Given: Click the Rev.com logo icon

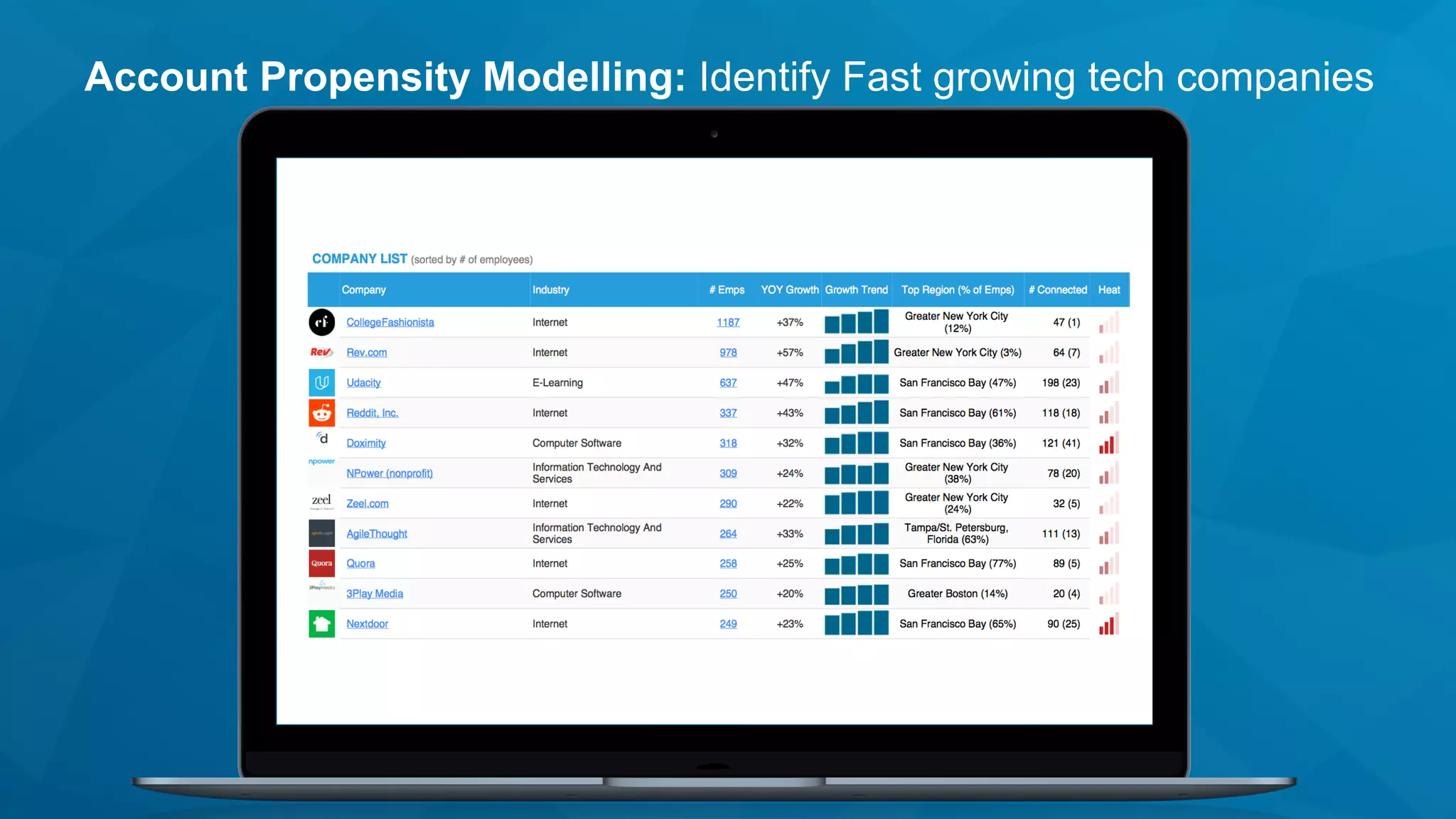Looking at the screenshot, I should tap(321, 352).
